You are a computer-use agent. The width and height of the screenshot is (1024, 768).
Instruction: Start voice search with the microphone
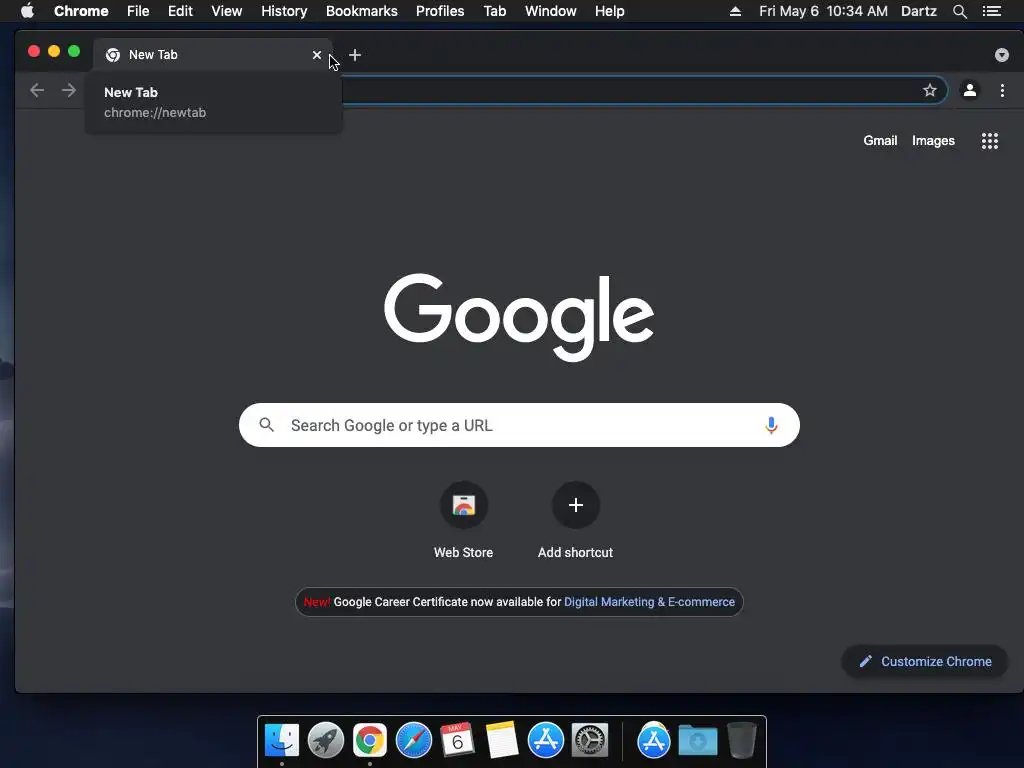pyautogui.click(x=771, y=425)
